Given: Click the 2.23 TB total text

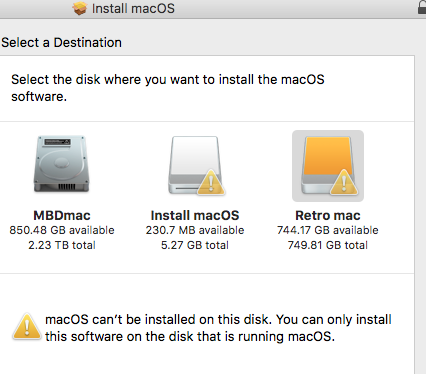Looking at the screenshot, I should coord(62,245).
